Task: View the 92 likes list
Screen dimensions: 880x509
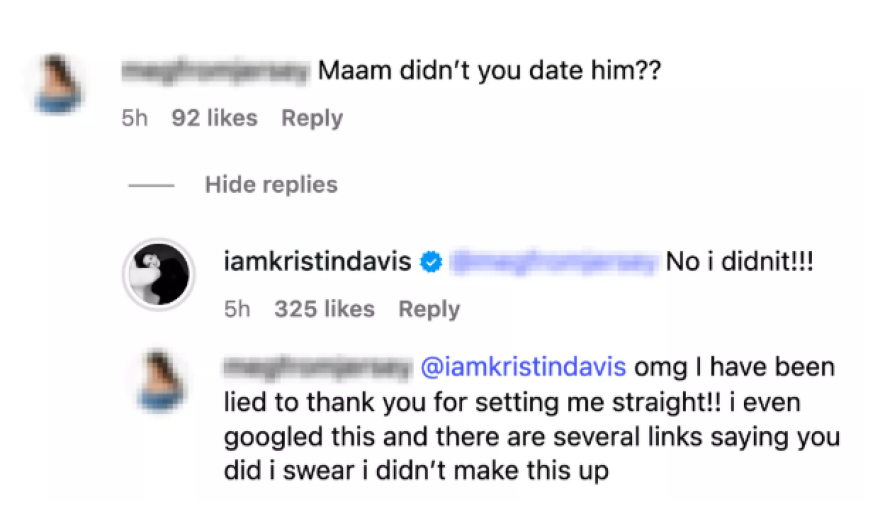Action: click(214, 118)
